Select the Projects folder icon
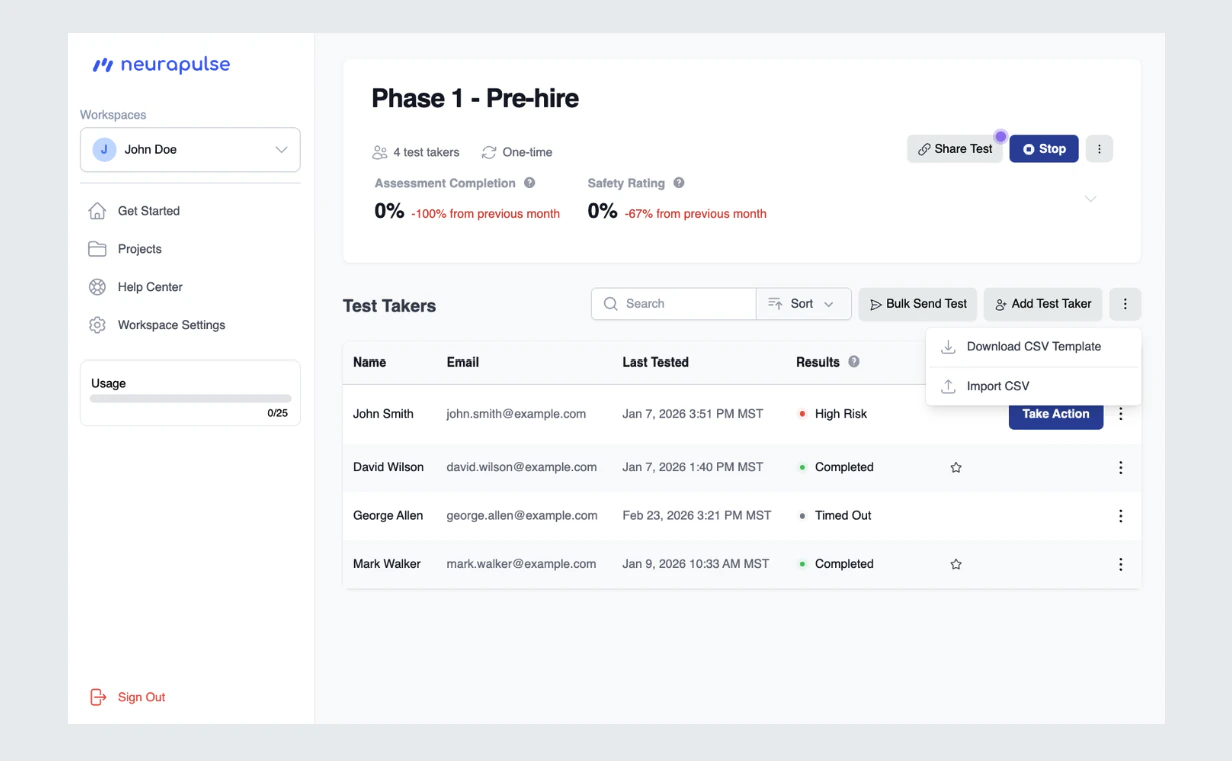The height and width of the screenshot is (761, 1232). click(x=97, y=249)
